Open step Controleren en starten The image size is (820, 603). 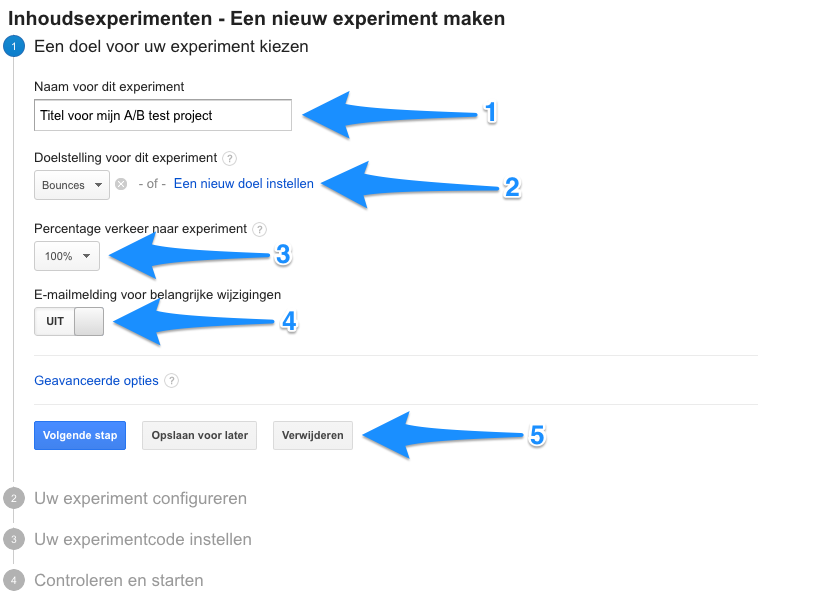pos(118,580)
